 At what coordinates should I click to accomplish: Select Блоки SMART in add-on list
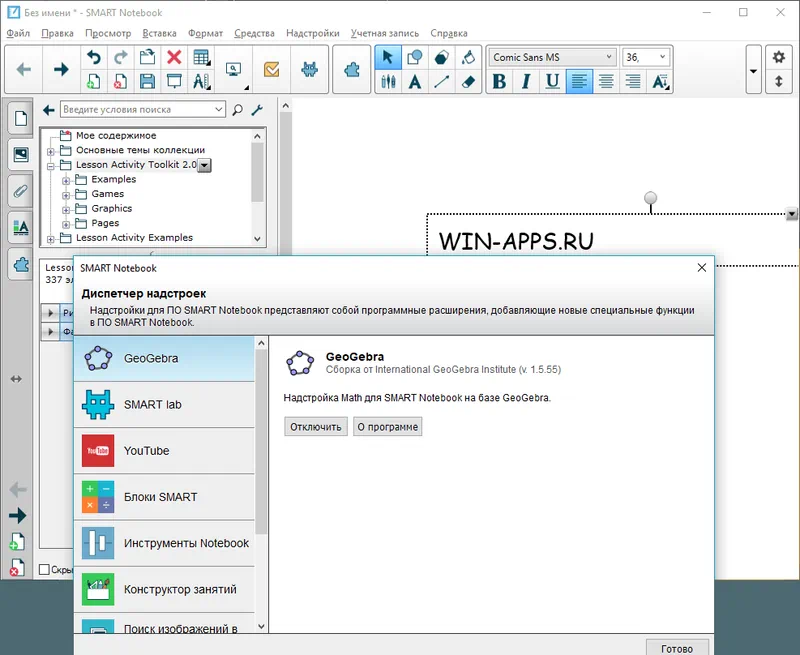tap(164, 497)
